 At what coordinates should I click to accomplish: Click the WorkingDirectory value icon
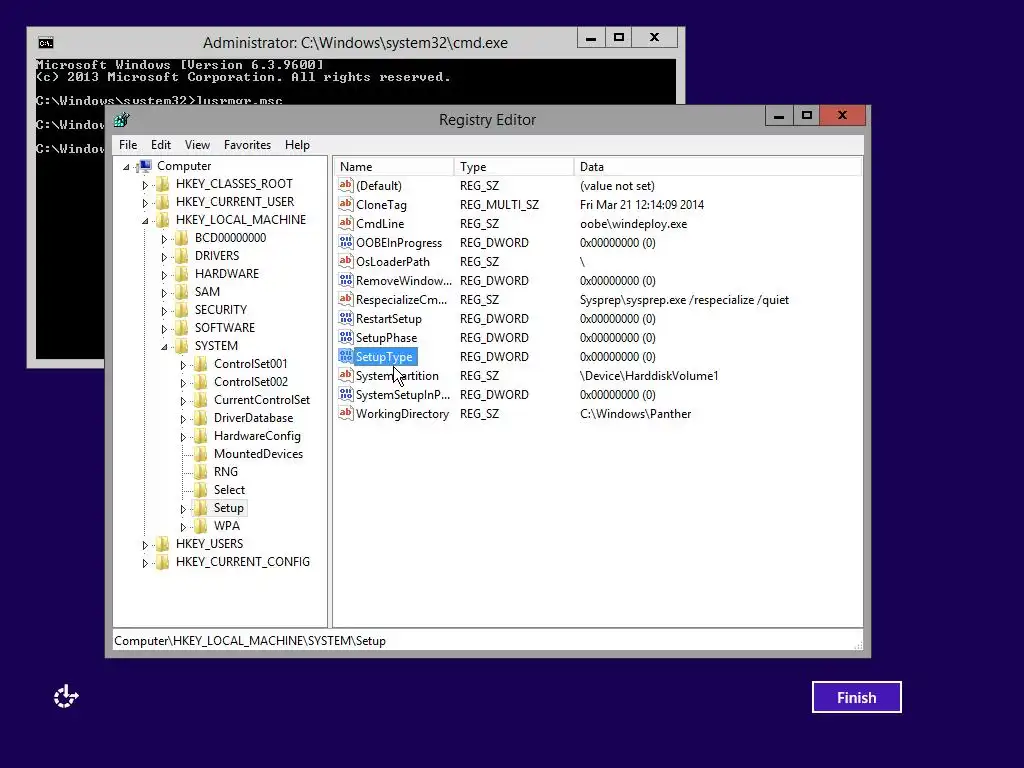point(345,413)
